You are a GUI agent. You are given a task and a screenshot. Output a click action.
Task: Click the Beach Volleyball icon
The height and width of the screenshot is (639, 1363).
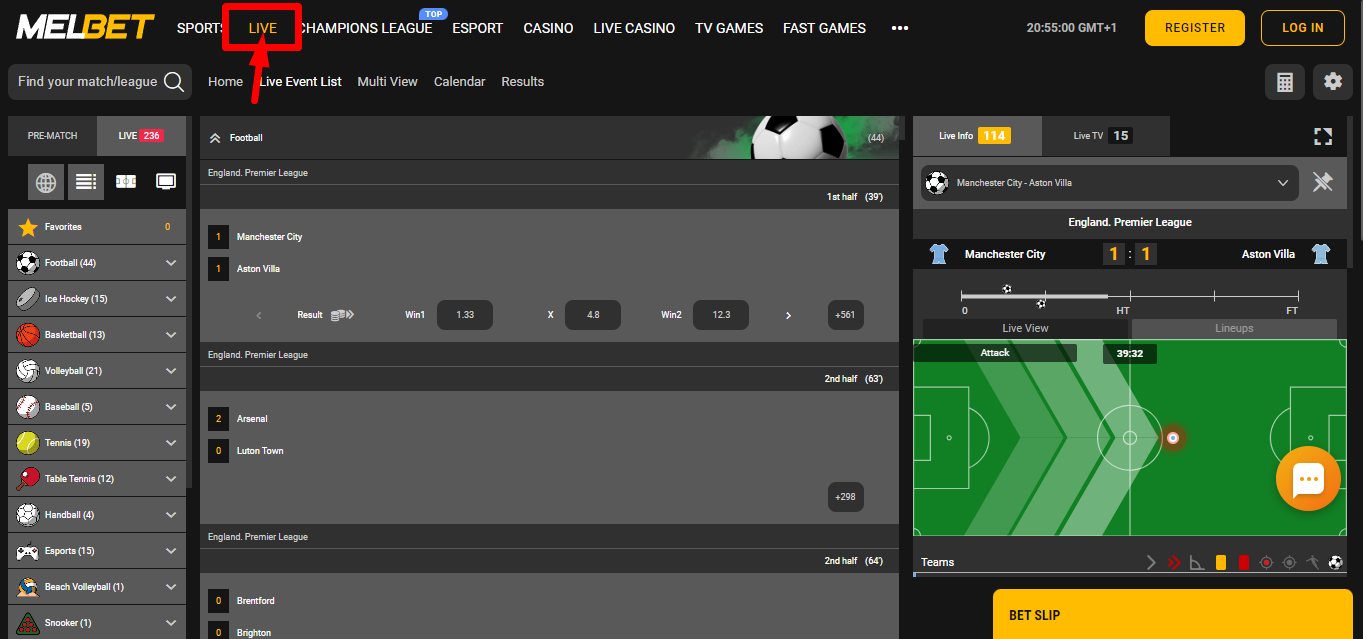point(28,587)
